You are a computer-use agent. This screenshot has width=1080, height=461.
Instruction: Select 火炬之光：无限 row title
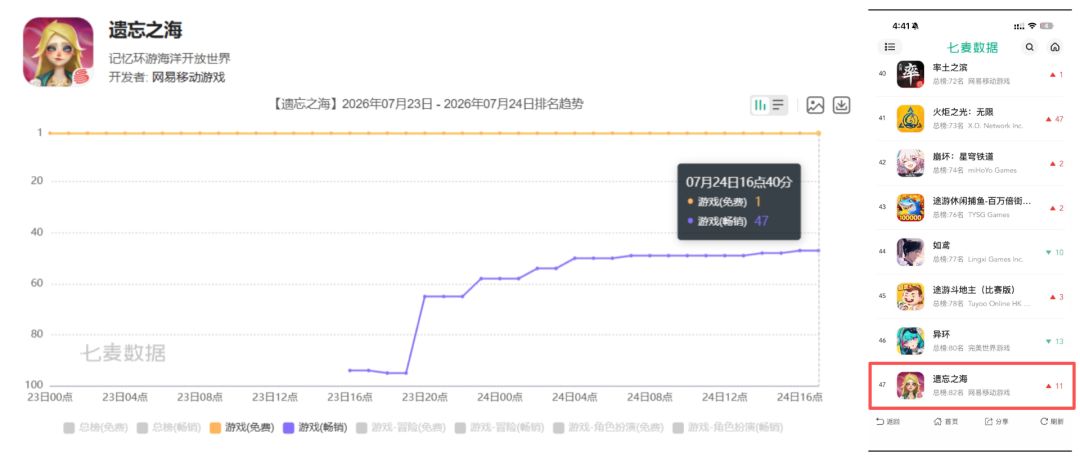pos(963,112)
